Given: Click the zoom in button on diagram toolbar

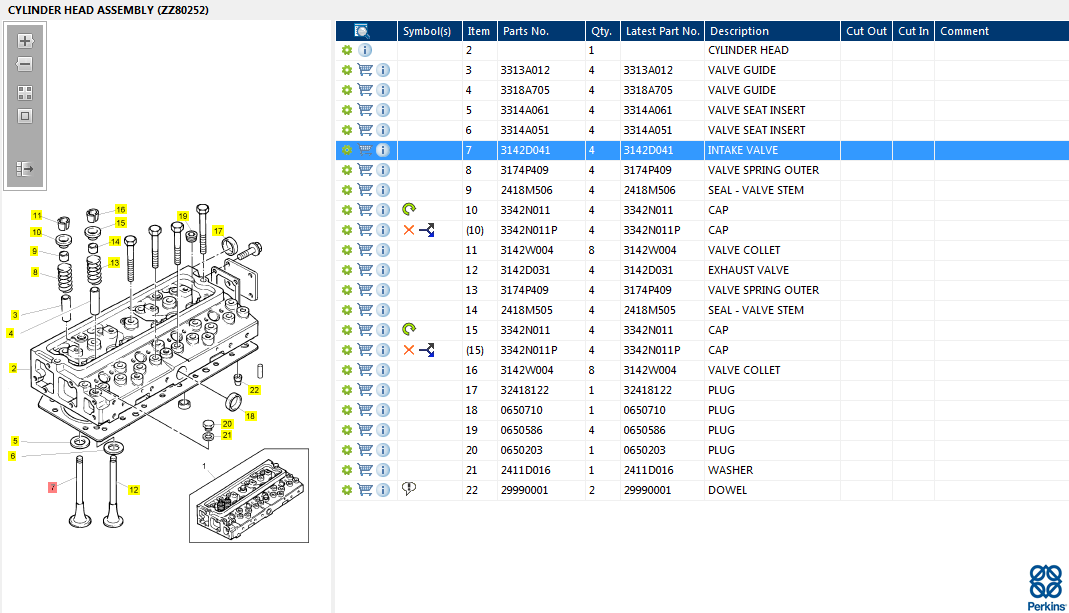Looking at the screenshot, I should pos(25,41).
